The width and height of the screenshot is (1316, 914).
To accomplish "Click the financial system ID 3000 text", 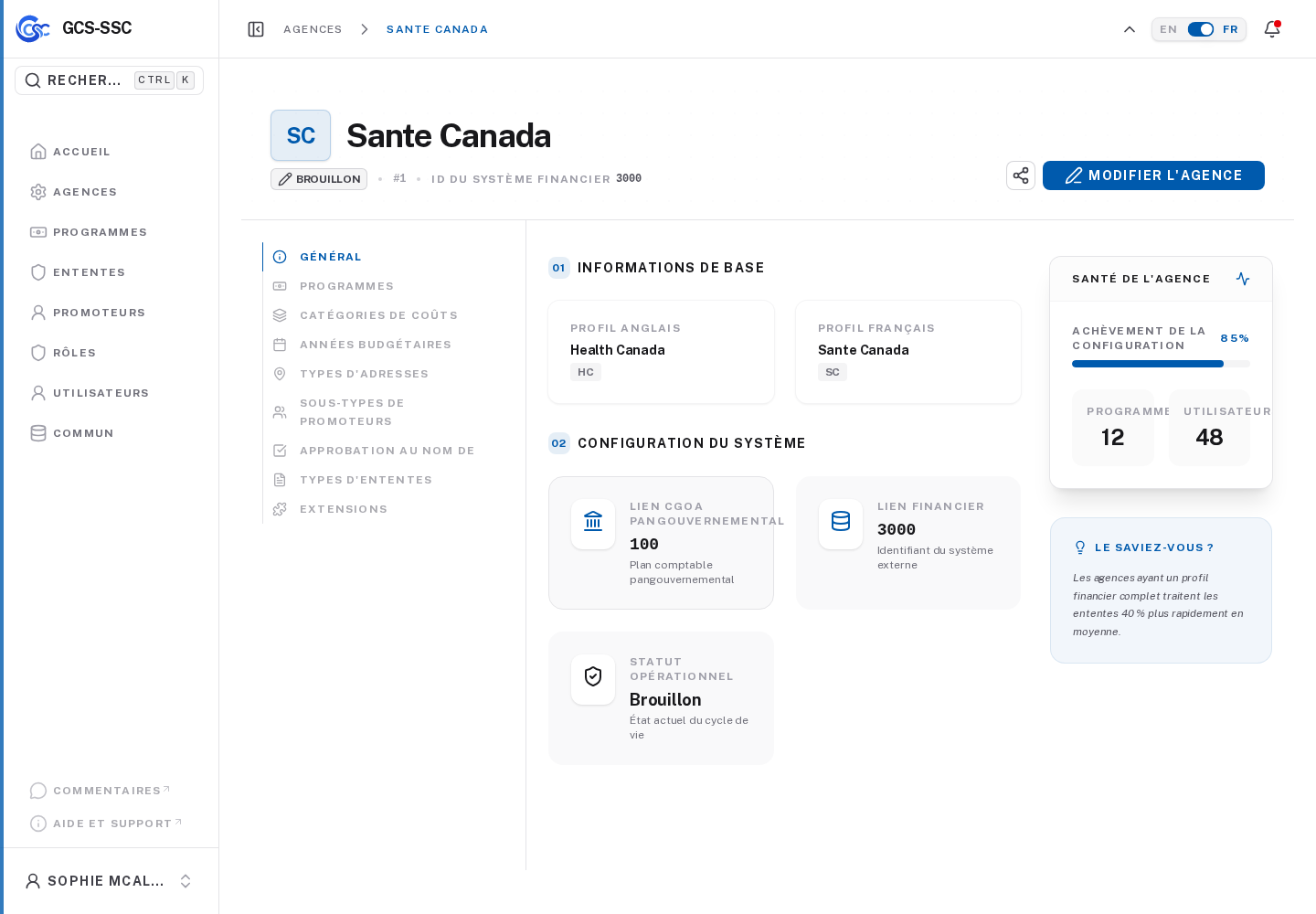I will (629, 178).
